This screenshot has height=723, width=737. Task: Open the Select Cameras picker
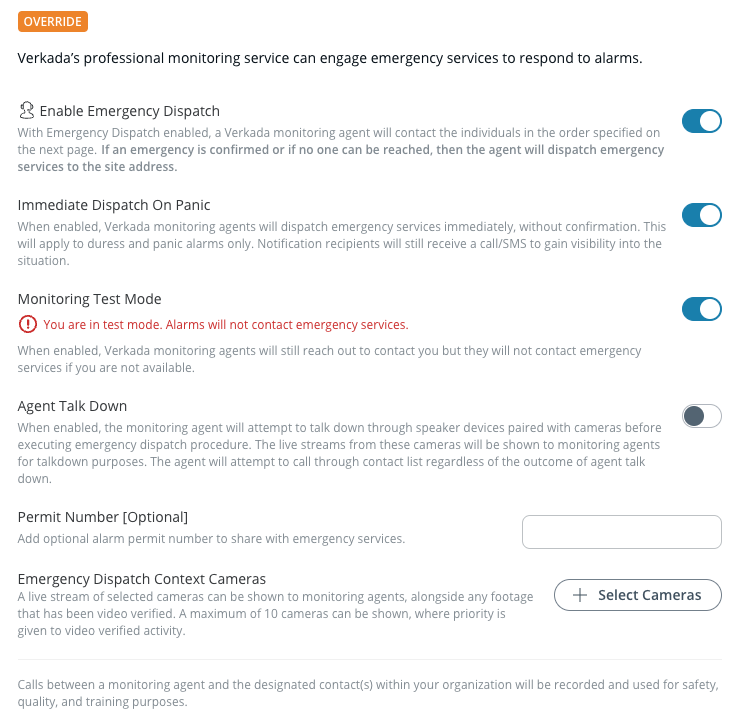(x=637, y=595)
